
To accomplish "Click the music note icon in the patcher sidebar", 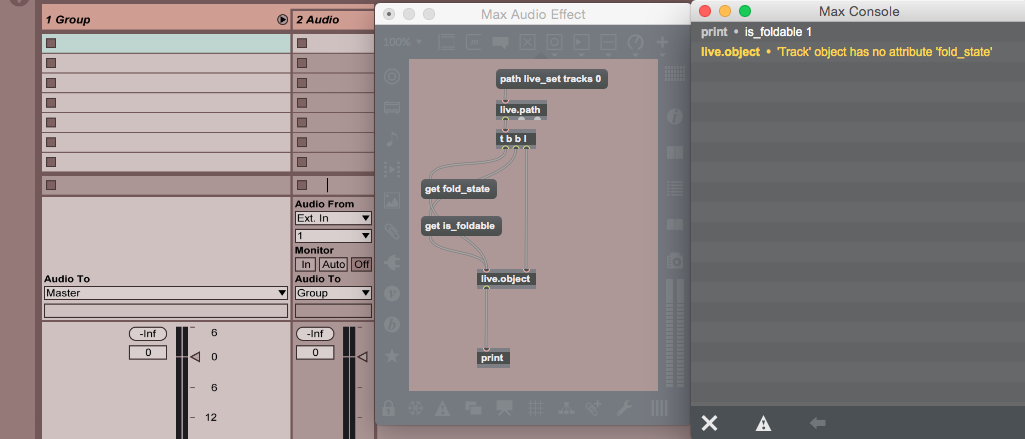I will coord(392,137).
